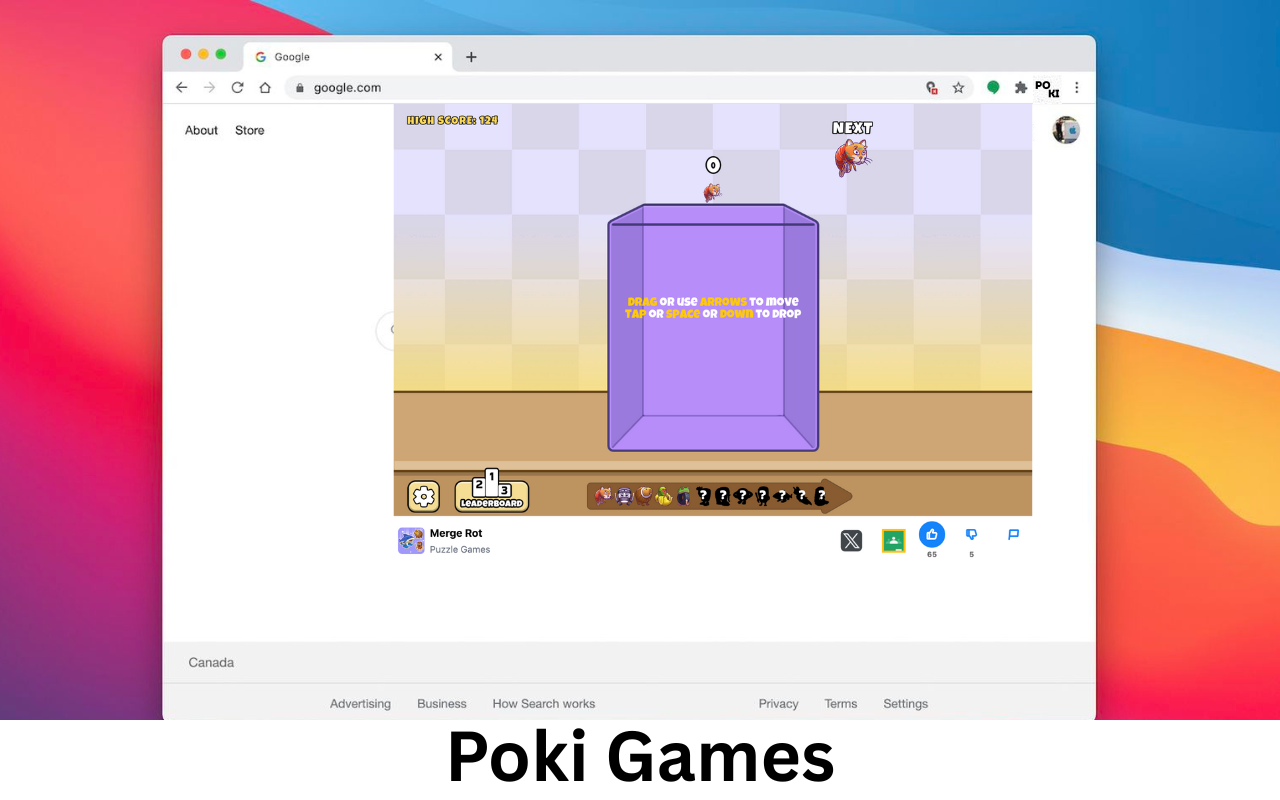Screen dimensions: 1280x800
Task: Share to Google Classroom
Action: tap(893, 540)
